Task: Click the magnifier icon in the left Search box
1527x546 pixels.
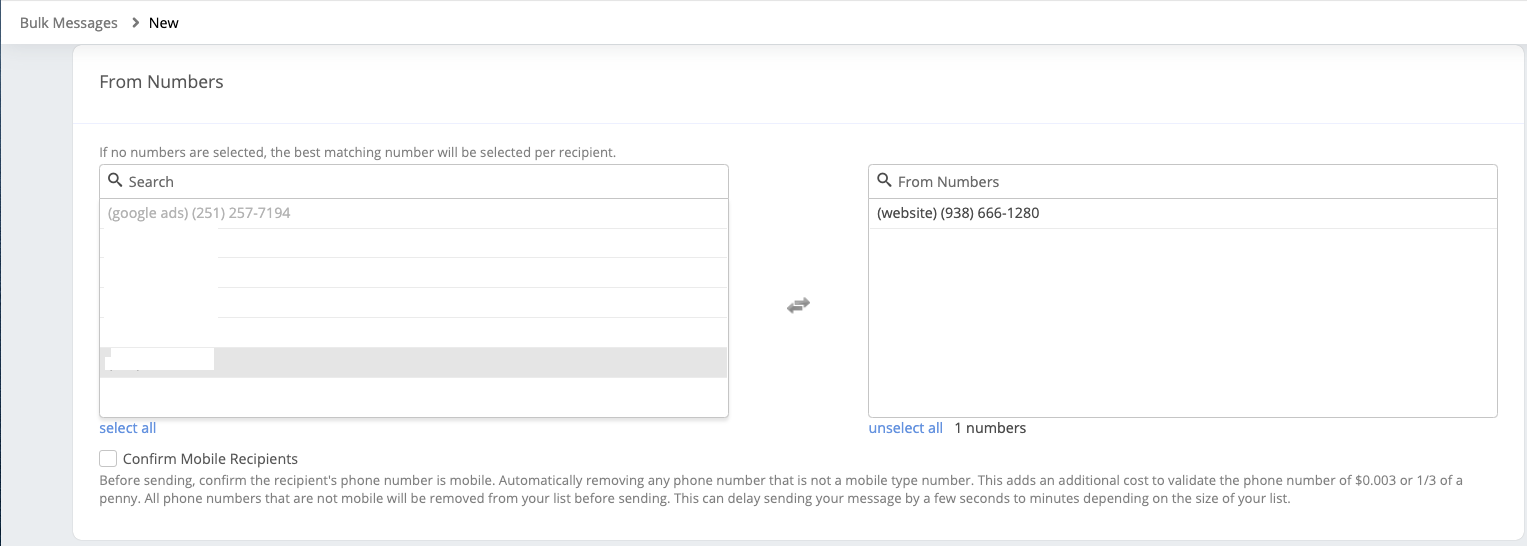Action: (x=114, y=181)
